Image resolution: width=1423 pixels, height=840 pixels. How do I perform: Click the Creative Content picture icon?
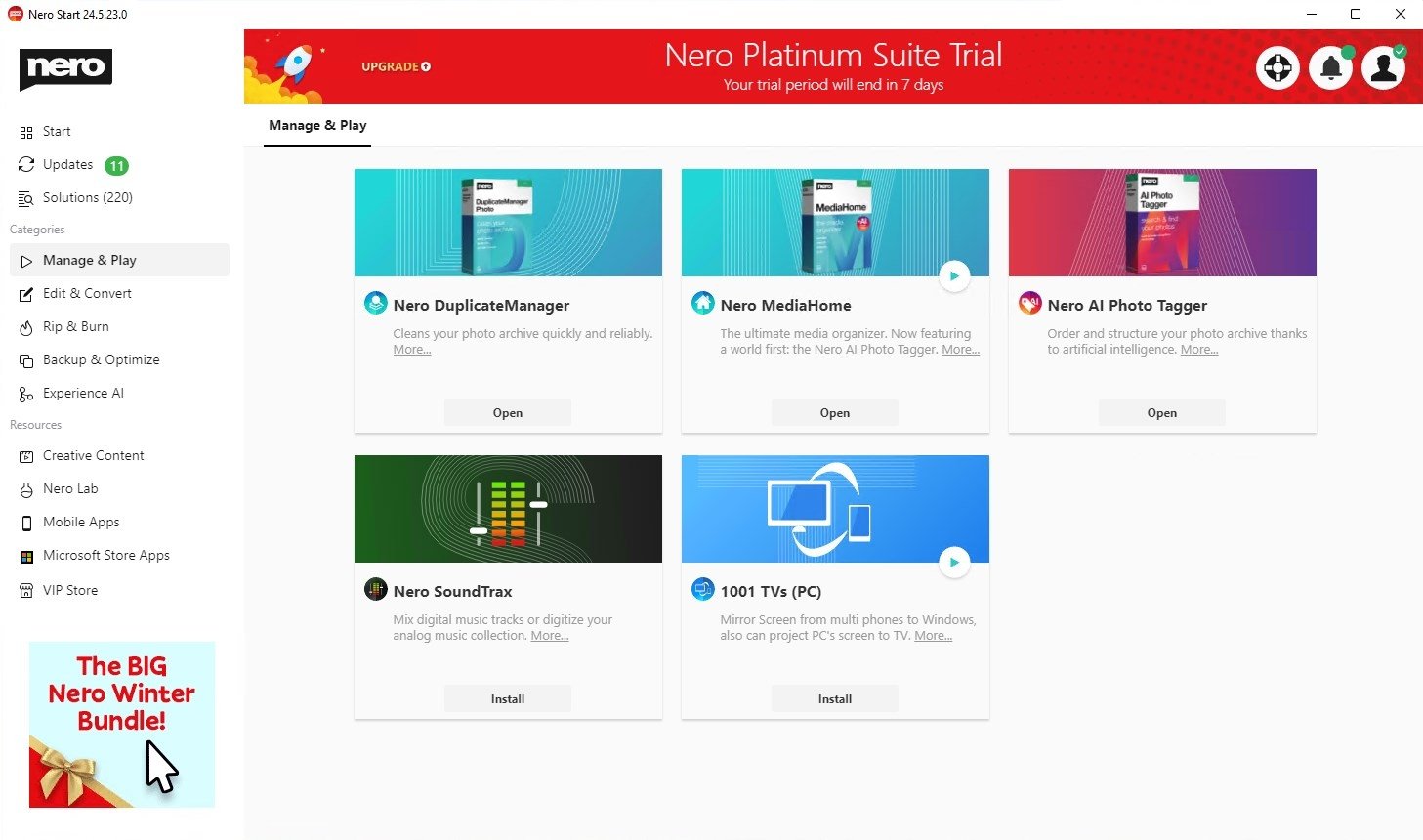click(x=26, y=456)
